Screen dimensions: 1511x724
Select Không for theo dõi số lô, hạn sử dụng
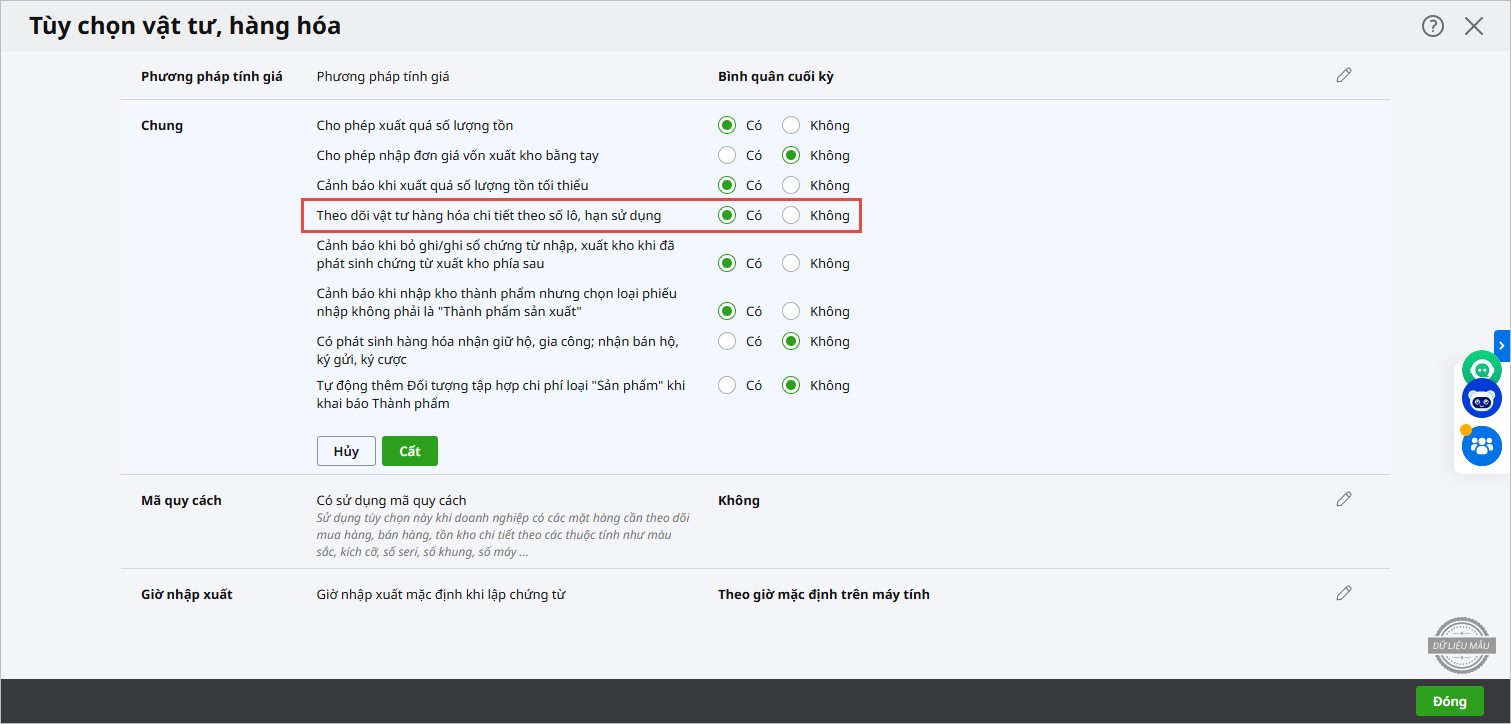[x=791, y=215]
